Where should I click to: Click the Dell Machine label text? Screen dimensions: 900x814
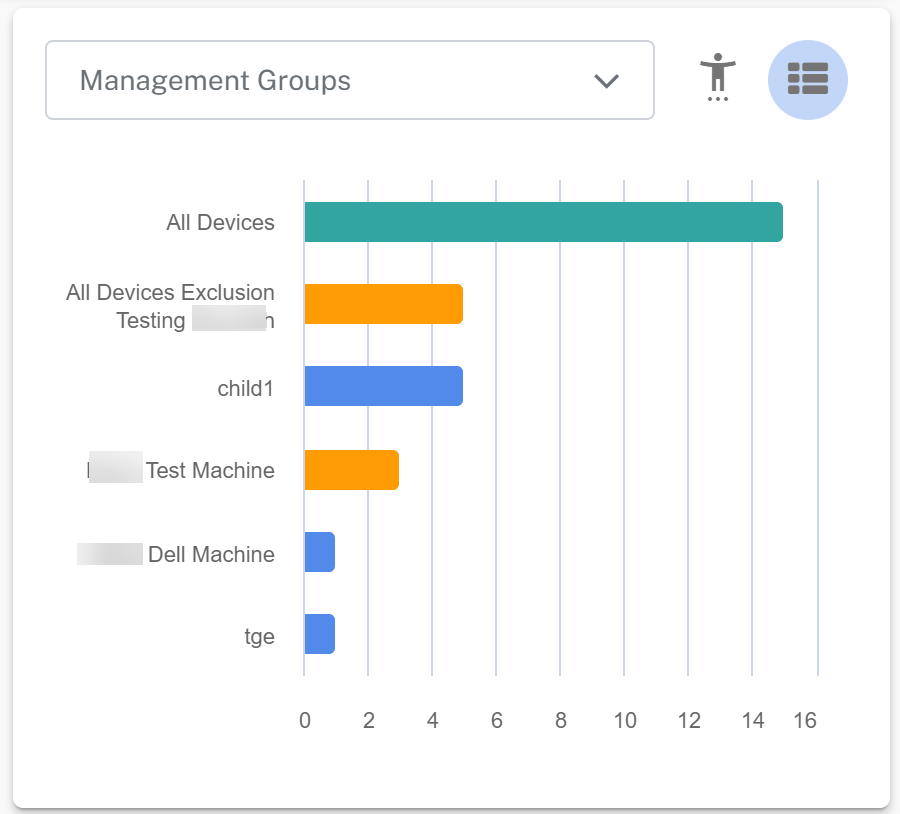tap(211, 554)
